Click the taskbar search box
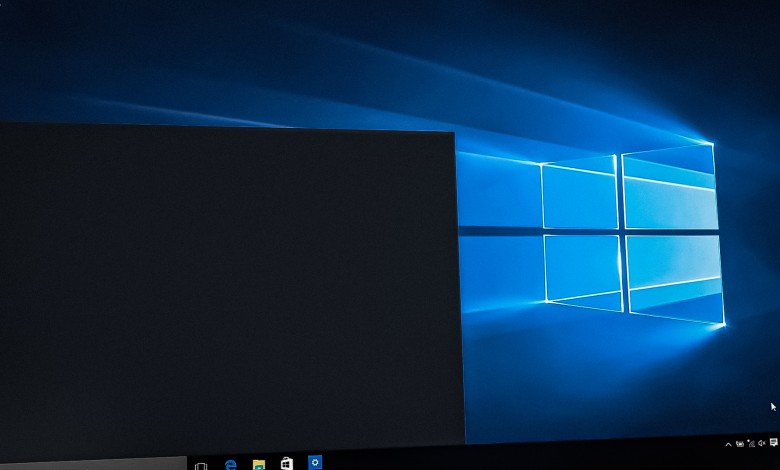This screenshot has height=470, width=780. pos(93,464)
